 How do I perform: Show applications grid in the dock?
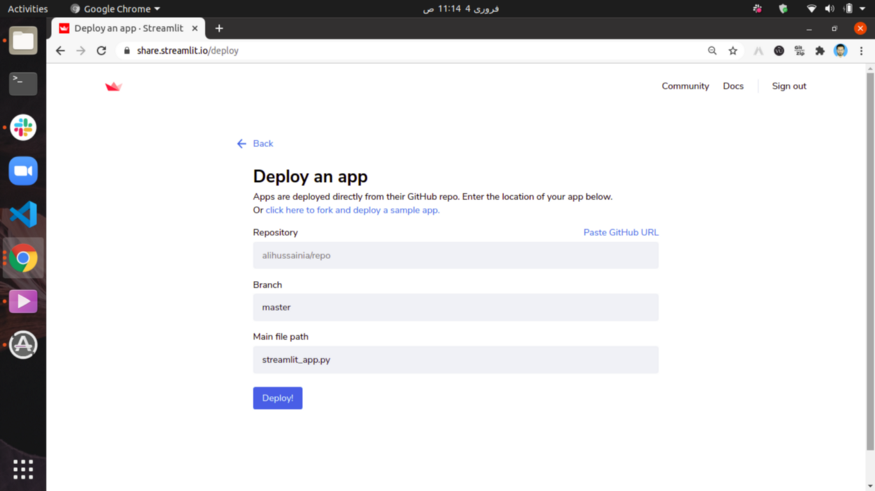[23, 470]
